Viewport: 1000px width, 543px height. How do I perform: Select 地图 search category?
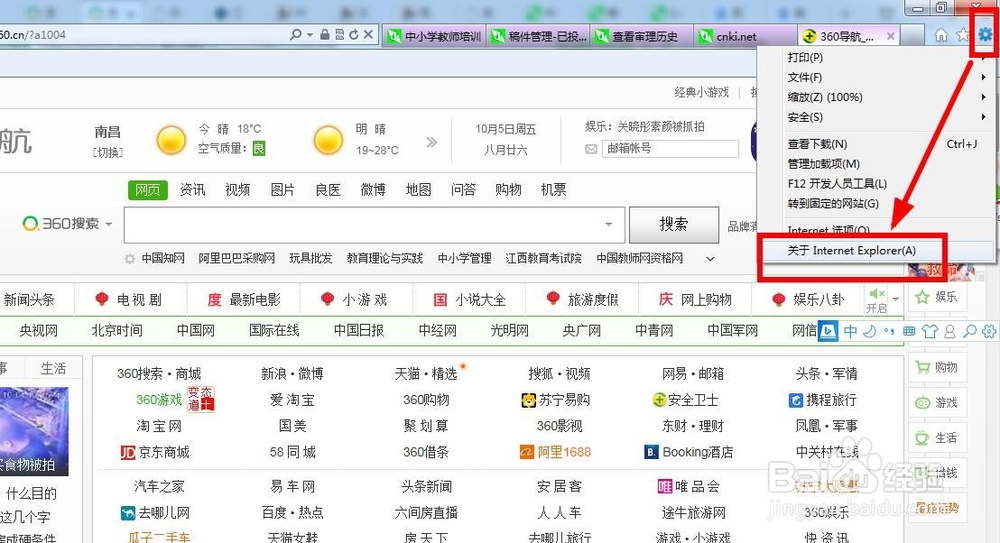418,190
